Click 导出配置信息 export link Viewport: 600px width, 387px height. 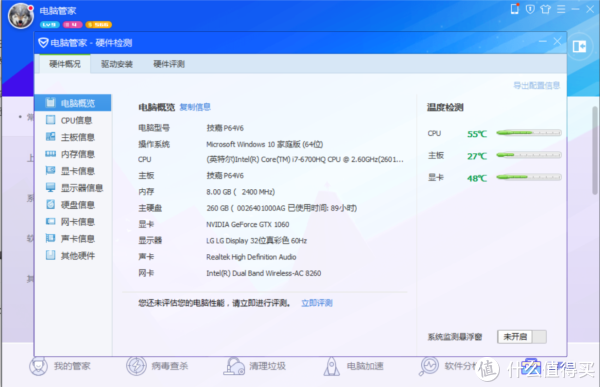tap(536, 85)
